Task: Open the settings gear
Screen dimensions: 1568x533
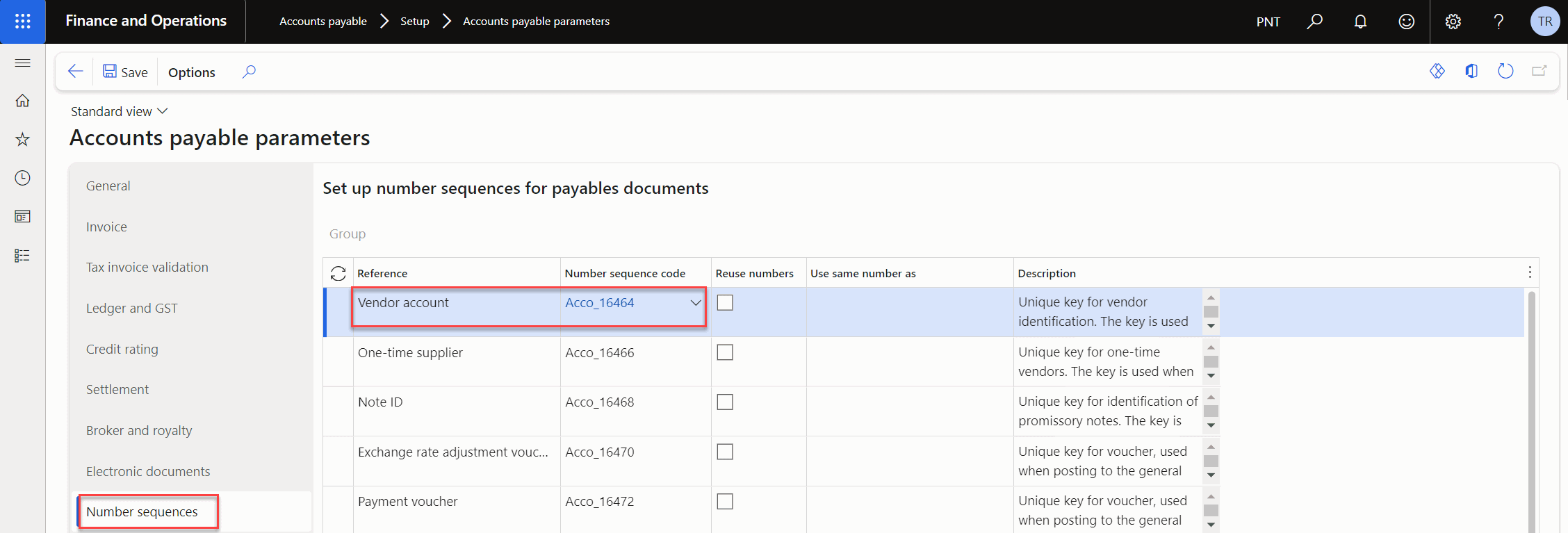Action: [1453, 22]
